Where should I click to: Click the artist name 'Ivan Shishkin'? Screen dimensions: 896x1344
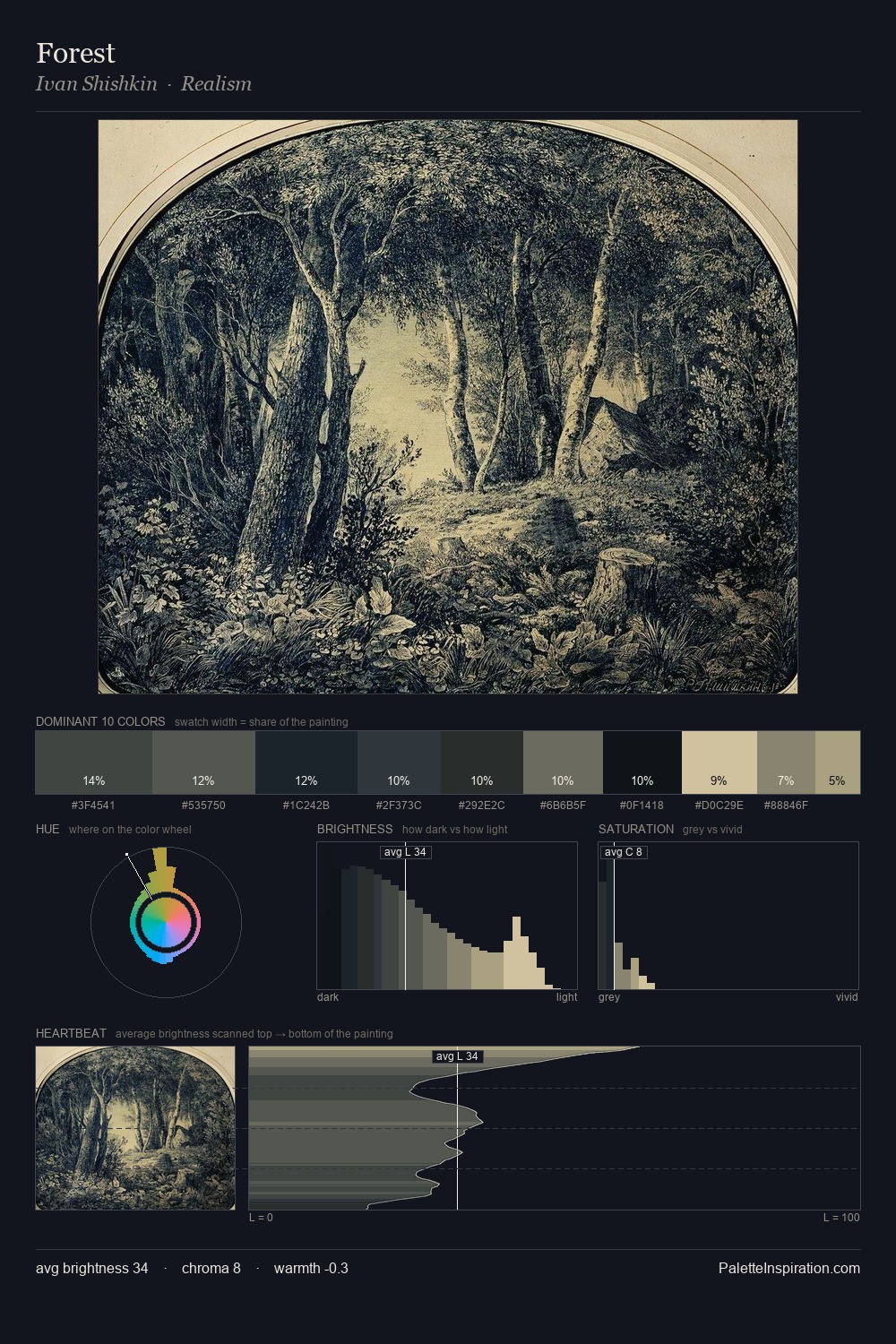coord(96,83)
